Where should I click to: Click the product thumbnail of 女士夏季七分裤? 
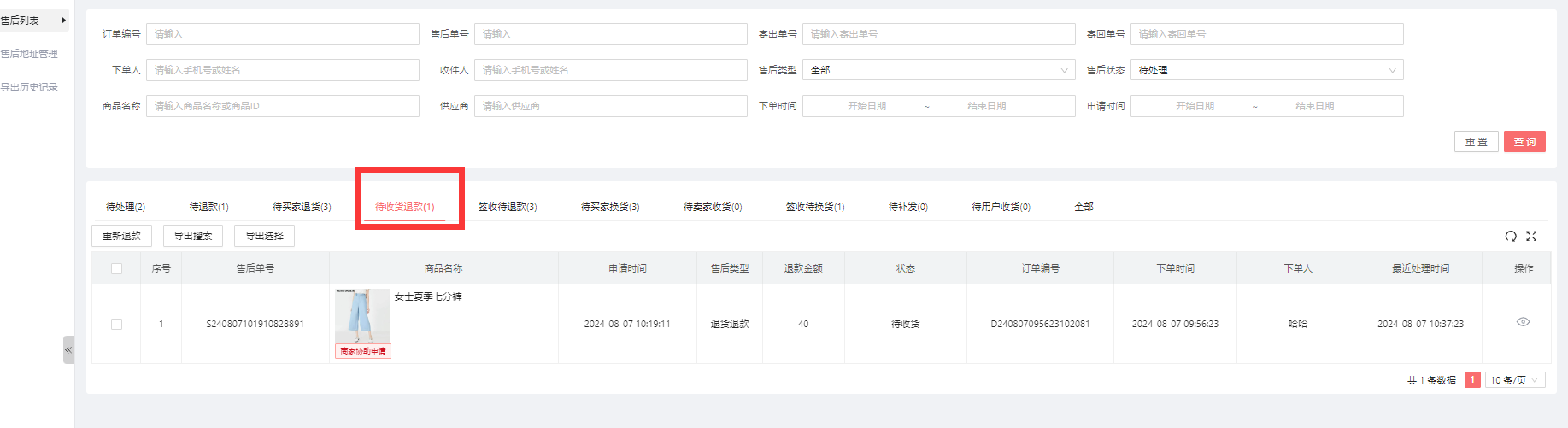click(362, 316)
